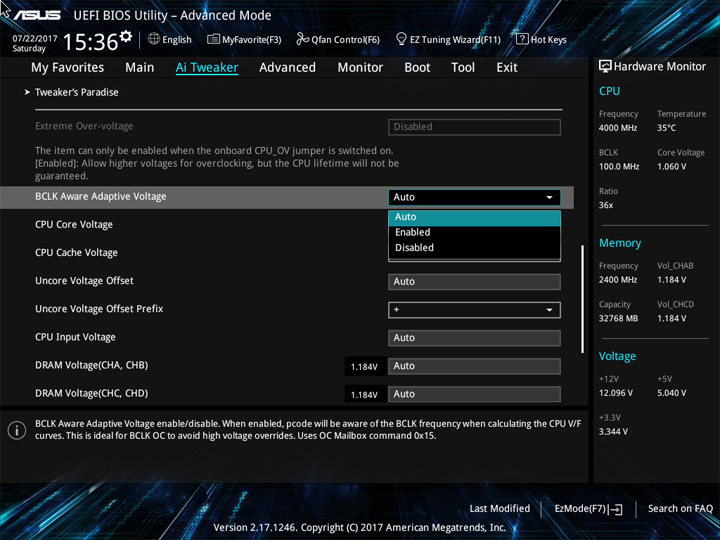Collapse the BCLK Aware Adaptive Voltage dropdown
720x540 pixels.
point(474,197)
